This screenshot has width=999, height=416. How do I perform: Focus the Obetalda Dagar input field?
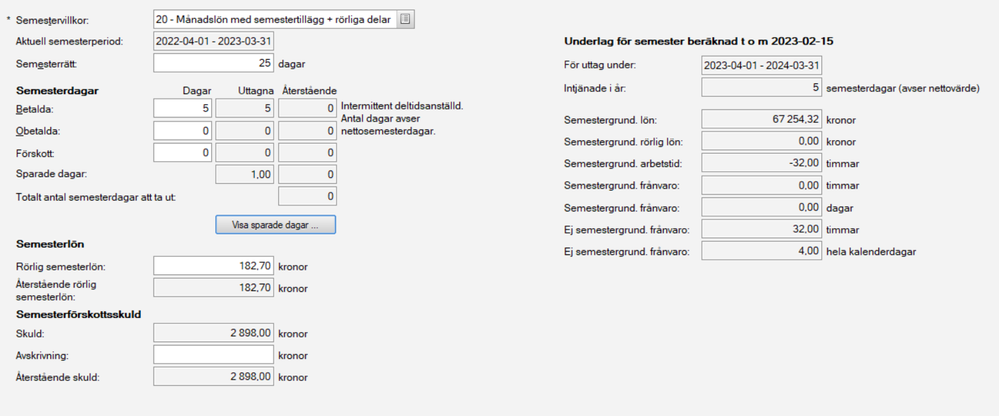(x=183, y=130)
